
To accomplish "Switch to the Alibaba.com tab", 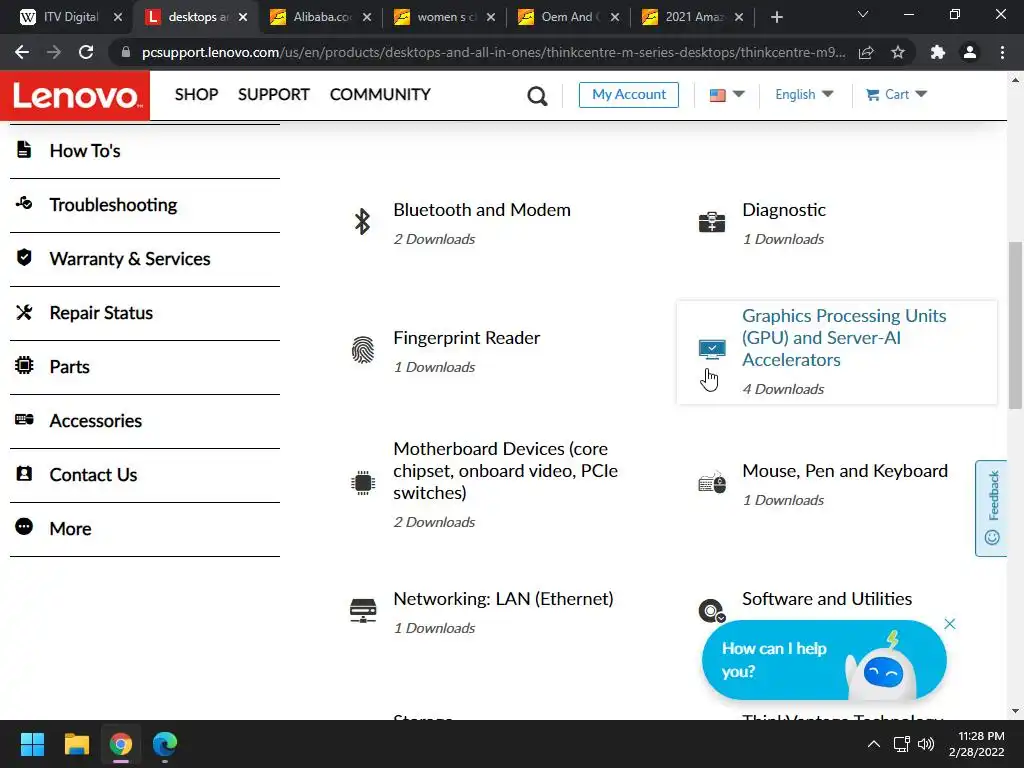I will pyautogui.click(x=323, y=17).
